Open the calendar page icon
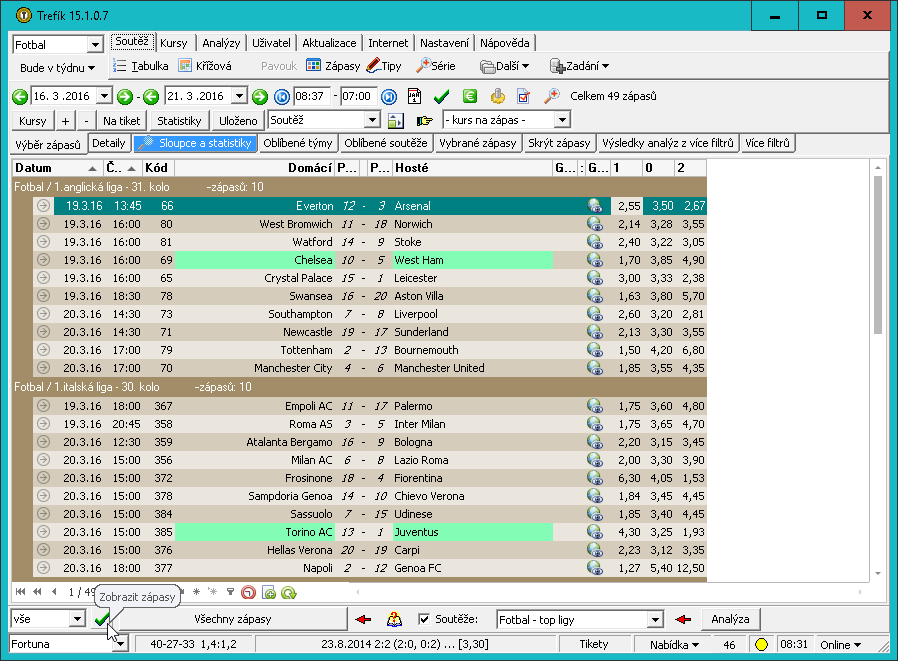This screenshot has height=661, width=898. pyautogui.click(x=414, y=96)
